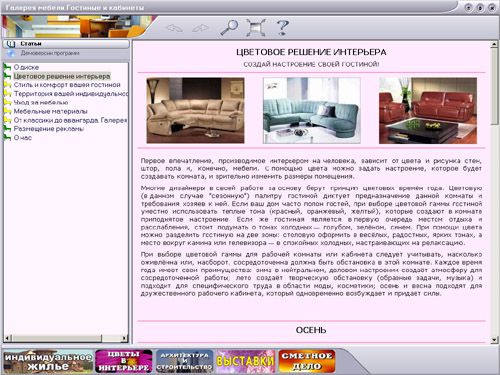Screen dimensions: 500x375
Task: Minimize the window using the title bar button
Action: pos(469,8)
